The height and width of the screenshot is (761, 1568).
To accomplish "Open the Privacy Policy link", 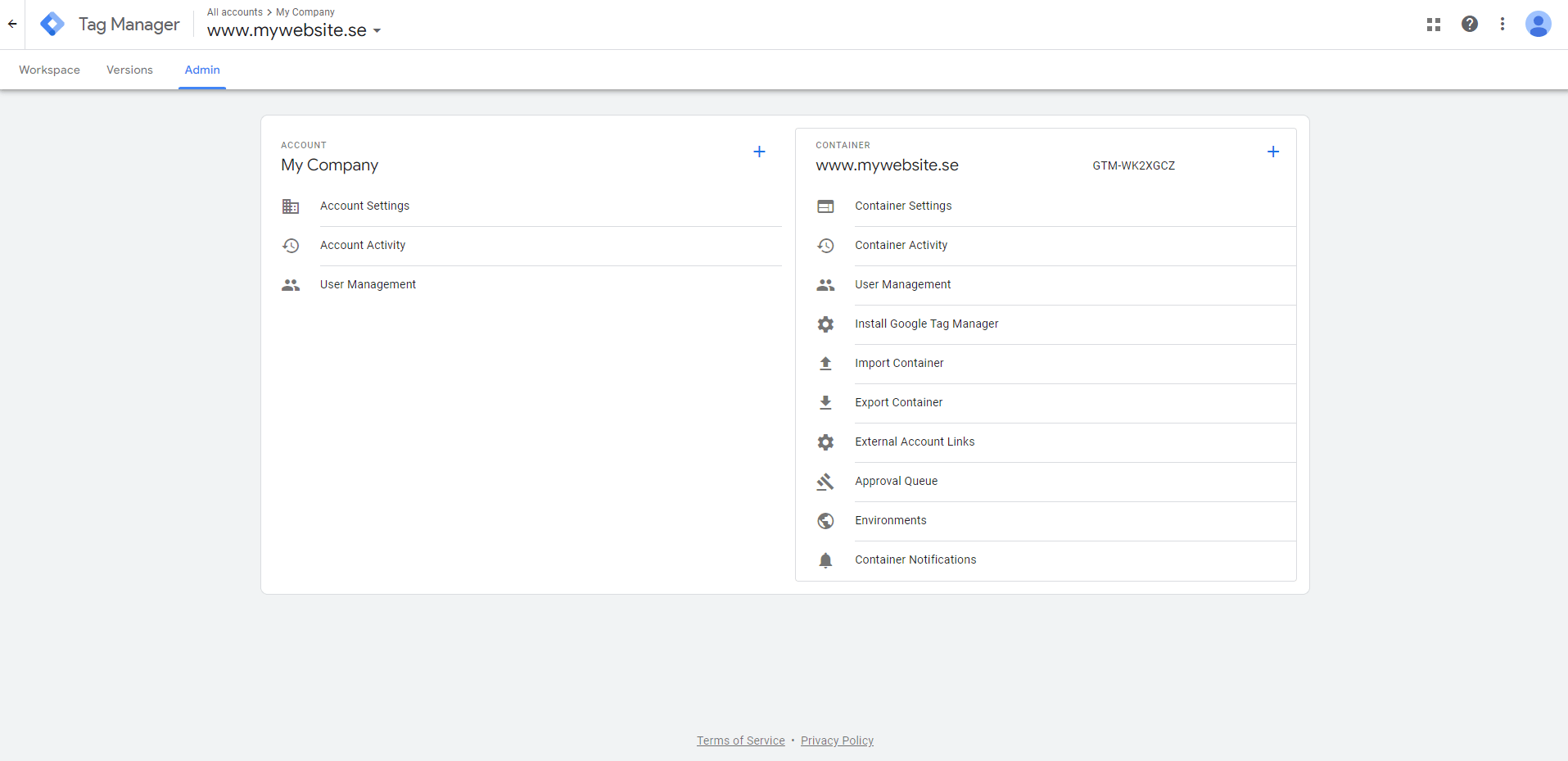I will click(837, 741).
